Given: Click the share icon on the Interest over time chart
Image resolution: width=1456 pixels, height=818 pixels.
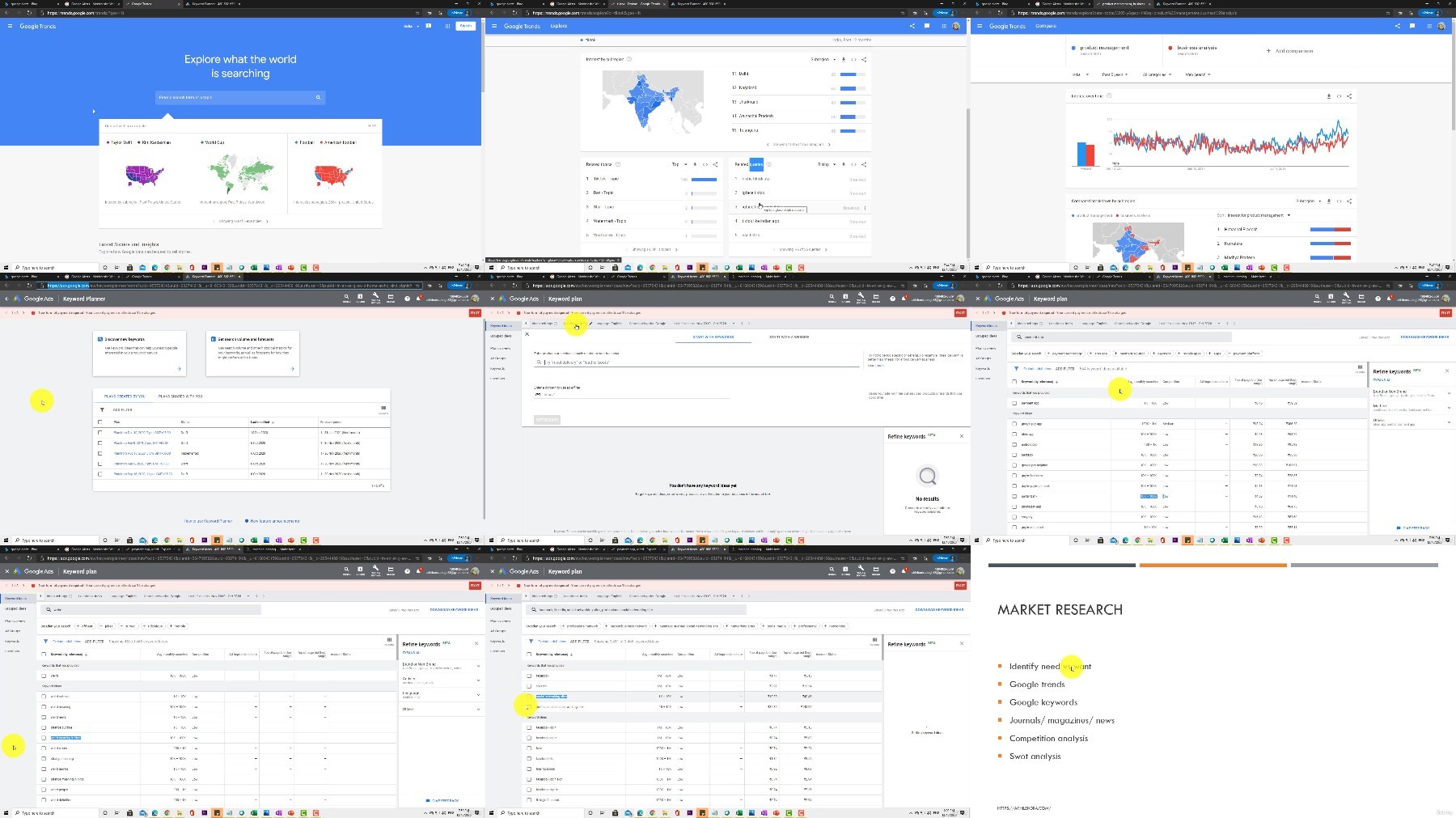Looking at the screenshot, I should (x=1349, y=96).
